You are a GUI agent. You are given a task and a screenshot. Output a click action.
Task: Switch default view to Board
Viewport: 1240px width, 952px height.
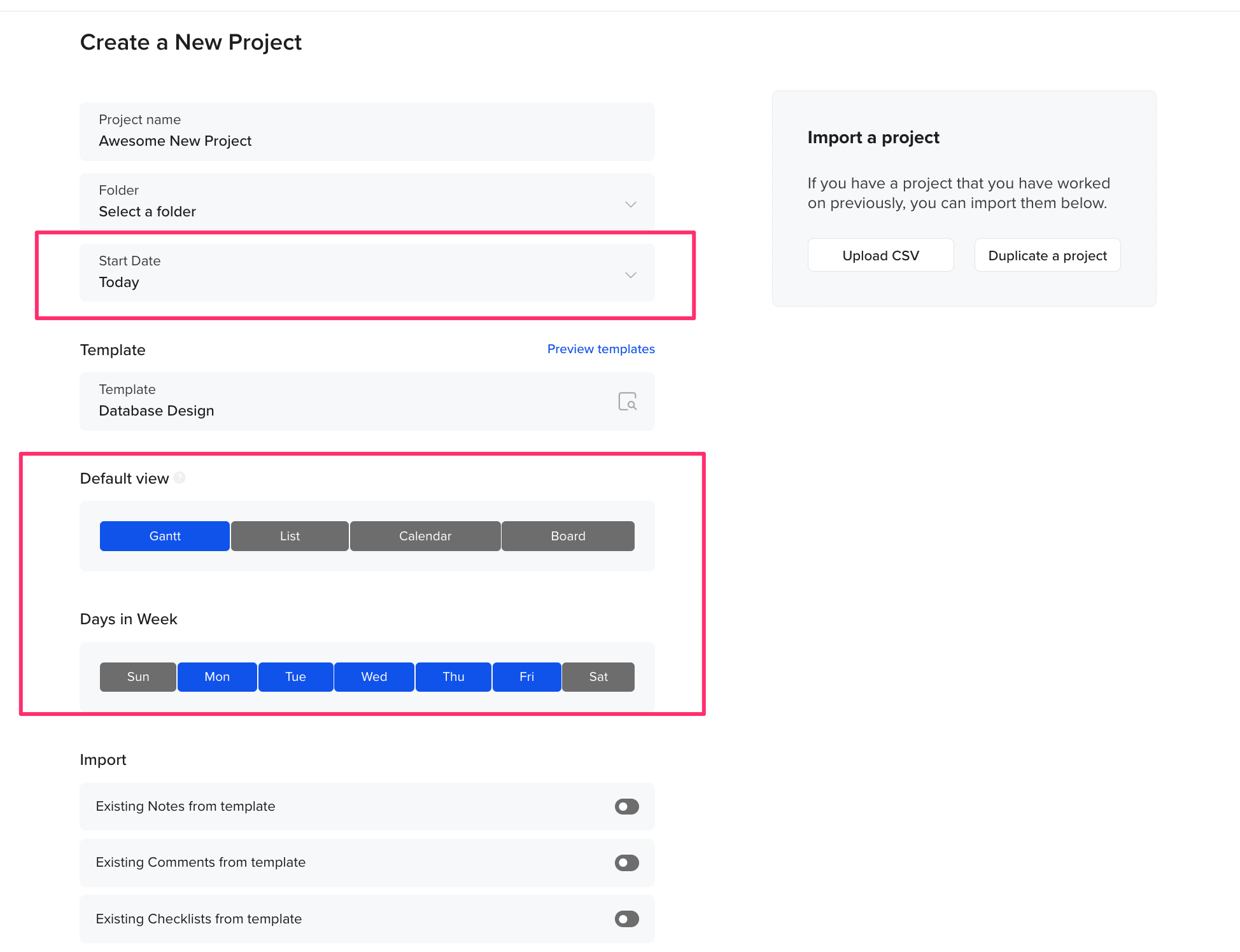(567, 535)
